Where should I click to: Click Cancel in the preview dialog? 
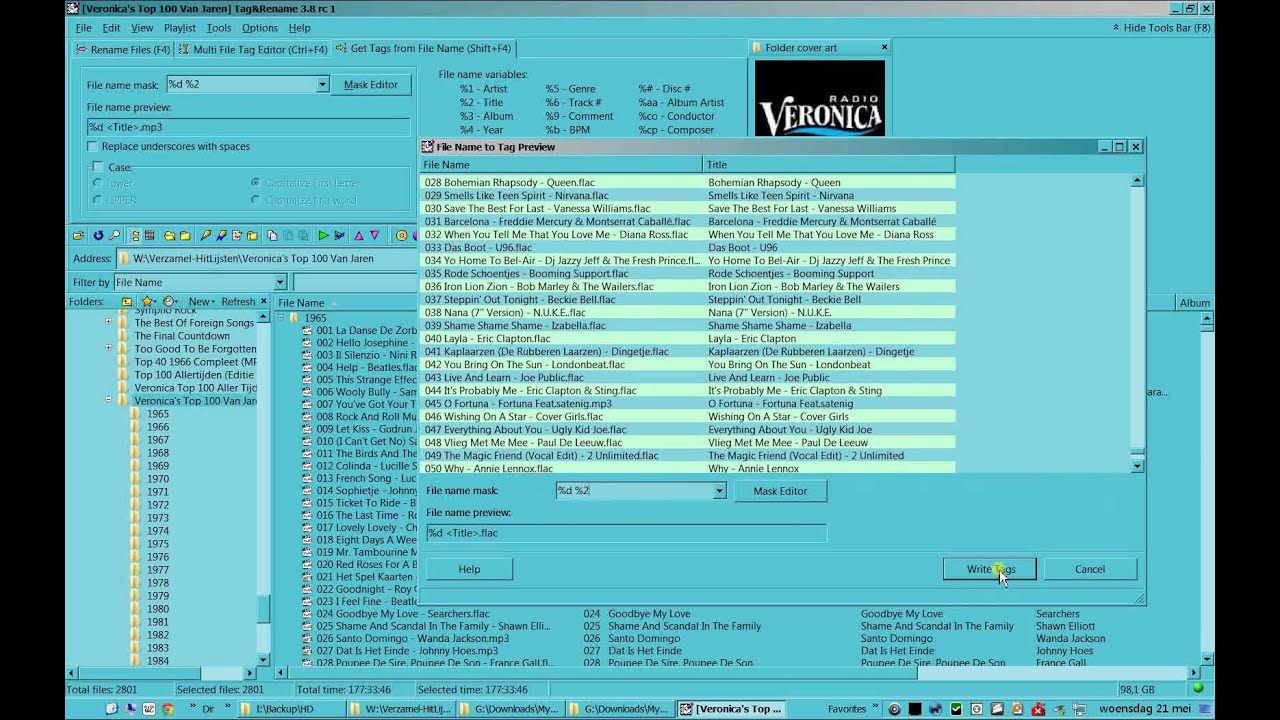click(x=1090, y=569)
